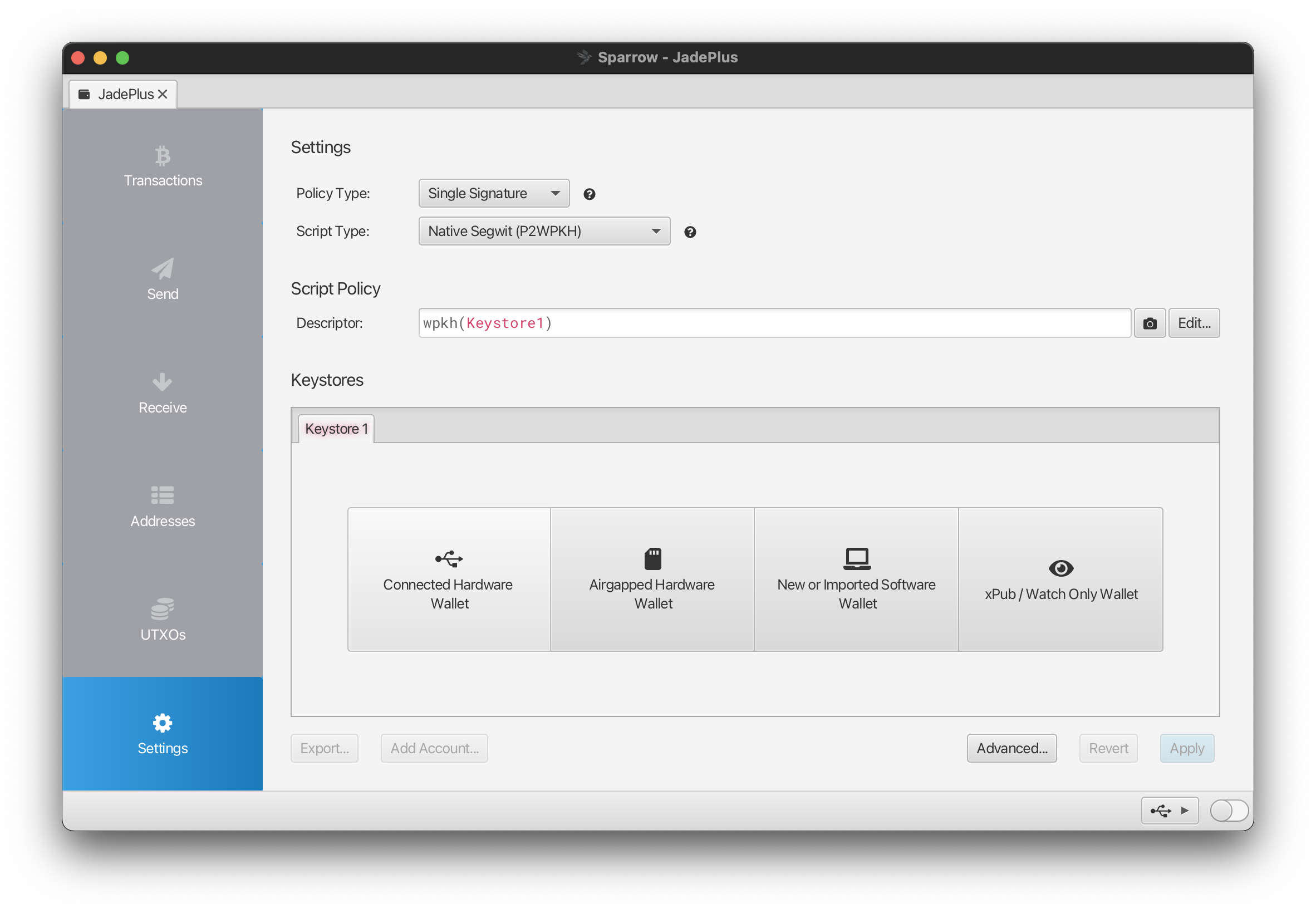Click USB device dropdown in the status bar
Screen dimensions: 1316x913
coord(1169,811)
